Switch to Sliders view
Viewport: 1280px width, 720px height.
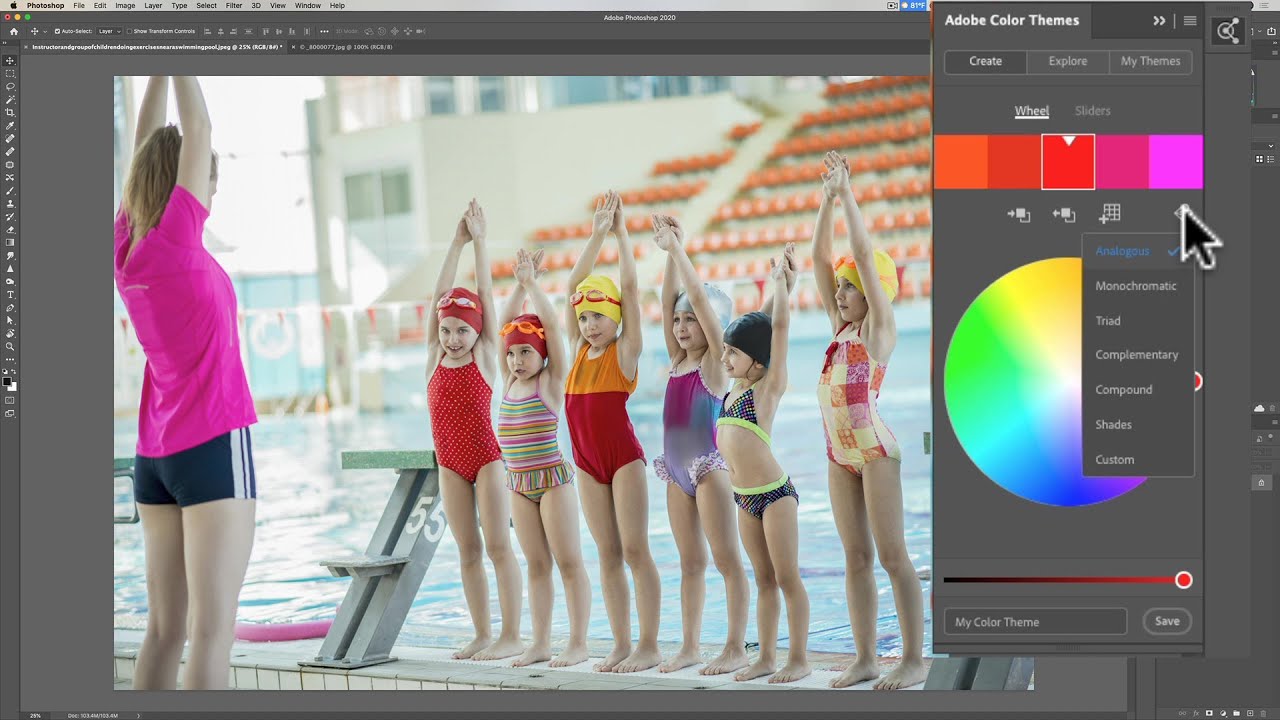point(1093,111)
